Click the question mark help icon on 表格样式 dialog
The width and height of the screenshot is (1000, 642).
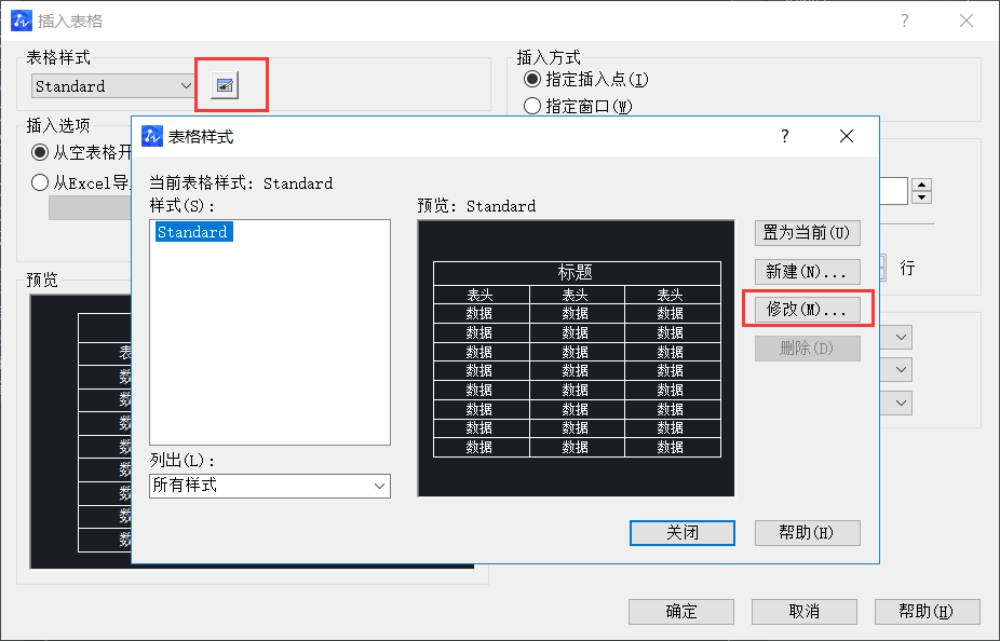(x=785, y=136)
